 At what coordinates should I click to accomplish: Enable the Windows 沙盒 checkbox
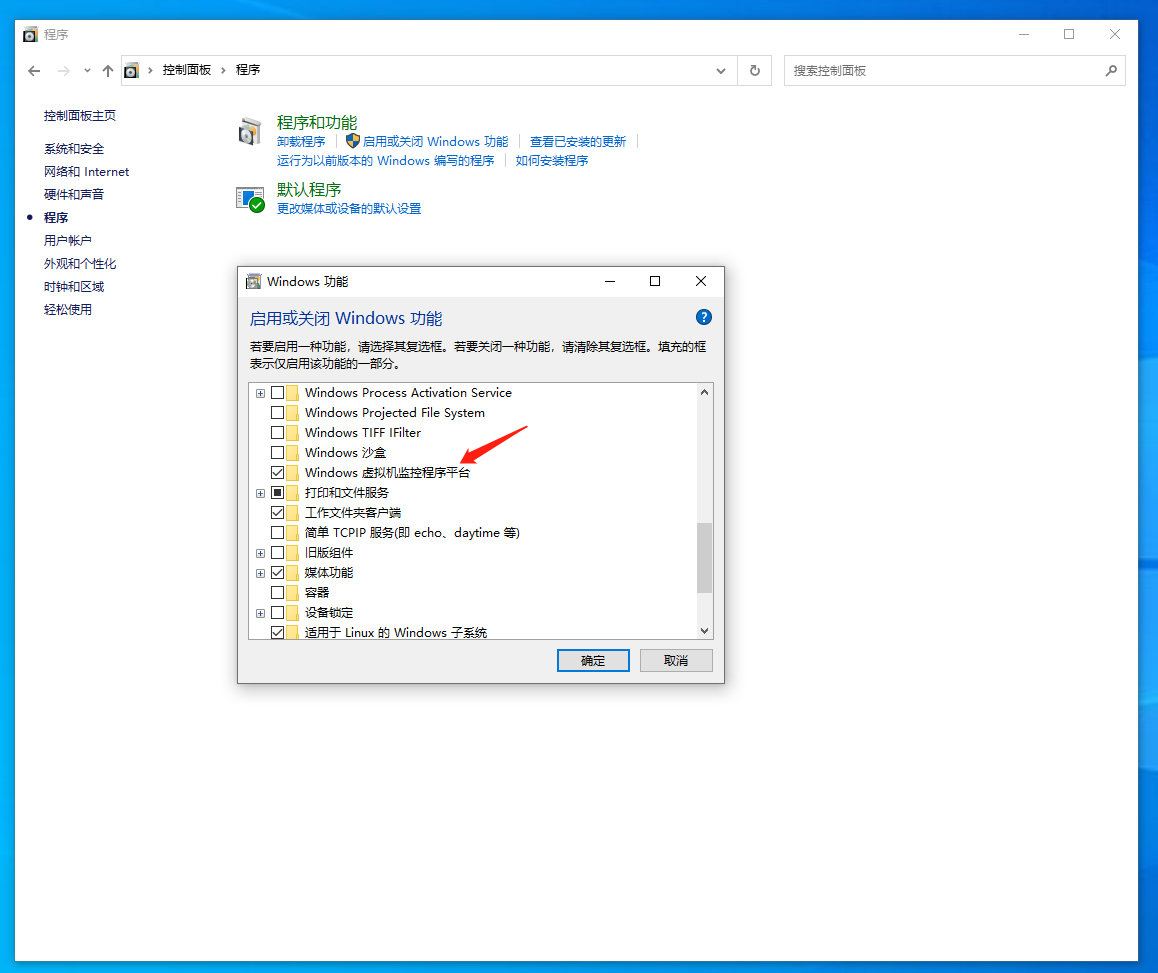pos(278,453)
